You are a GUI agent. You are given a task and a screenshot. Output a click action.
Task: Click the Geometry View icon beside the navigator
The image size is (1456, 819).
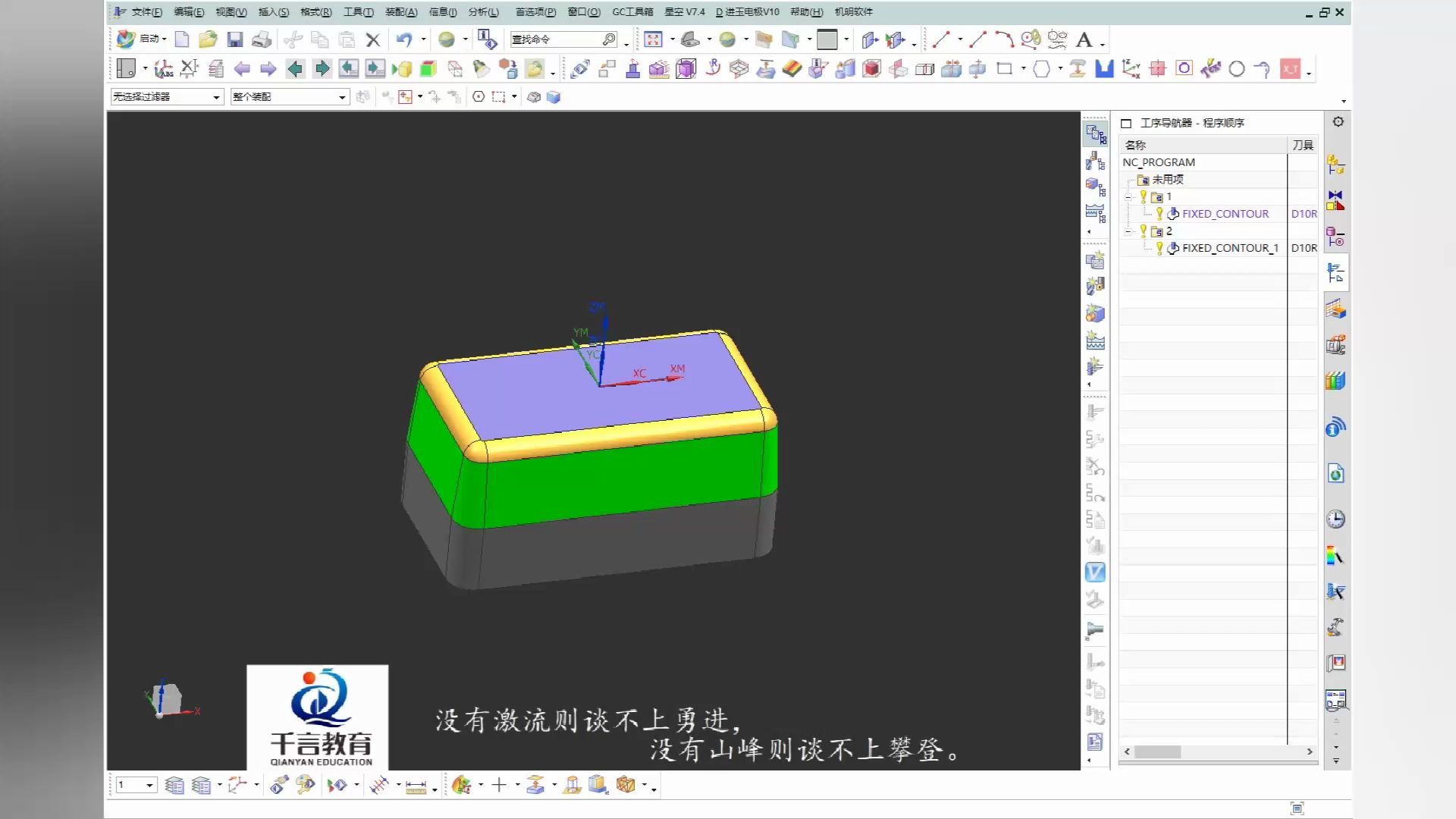1095,186
